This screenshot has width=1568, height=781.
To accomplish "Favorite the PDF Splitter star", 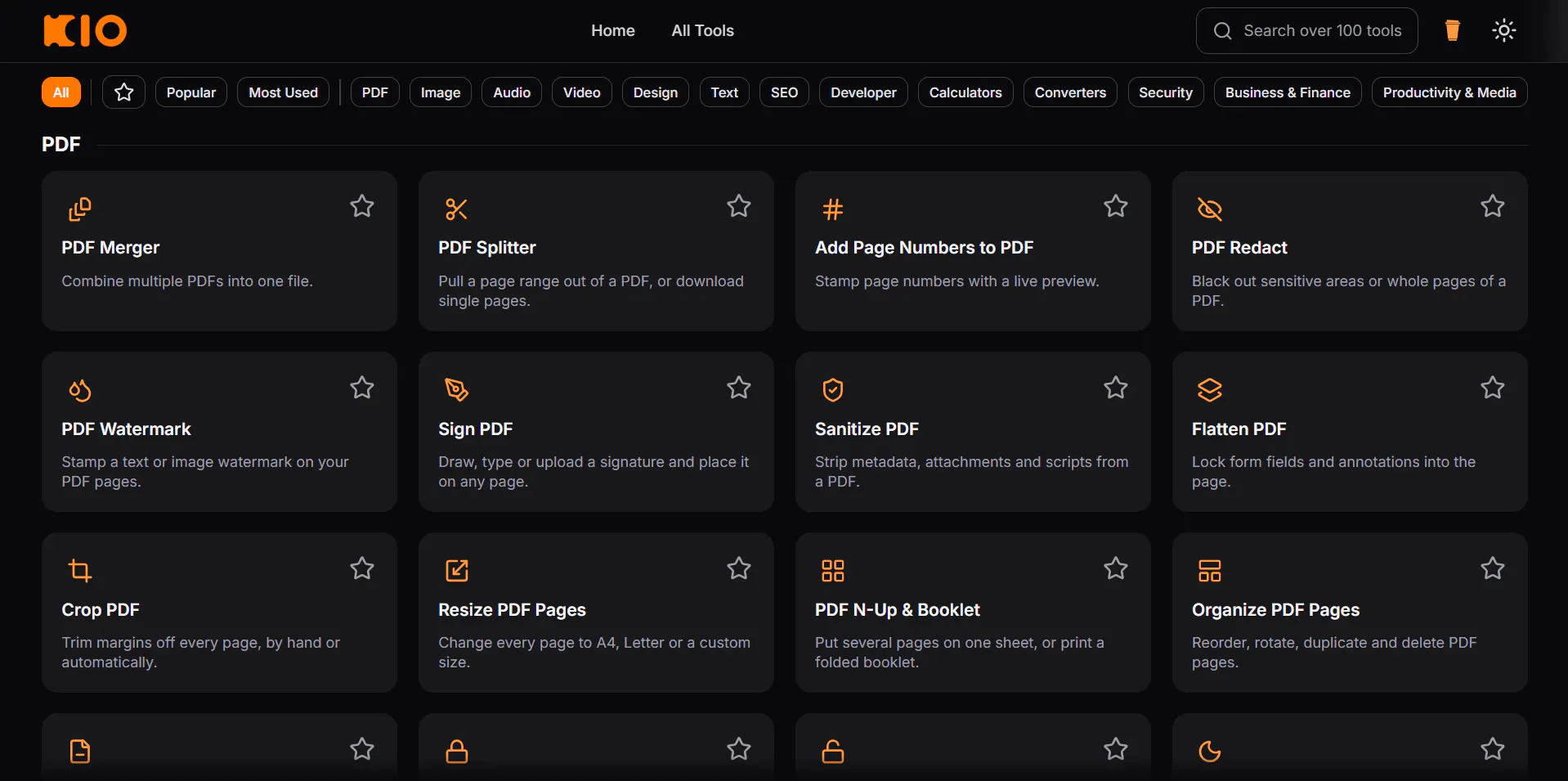I will click(x=739, y=206).
